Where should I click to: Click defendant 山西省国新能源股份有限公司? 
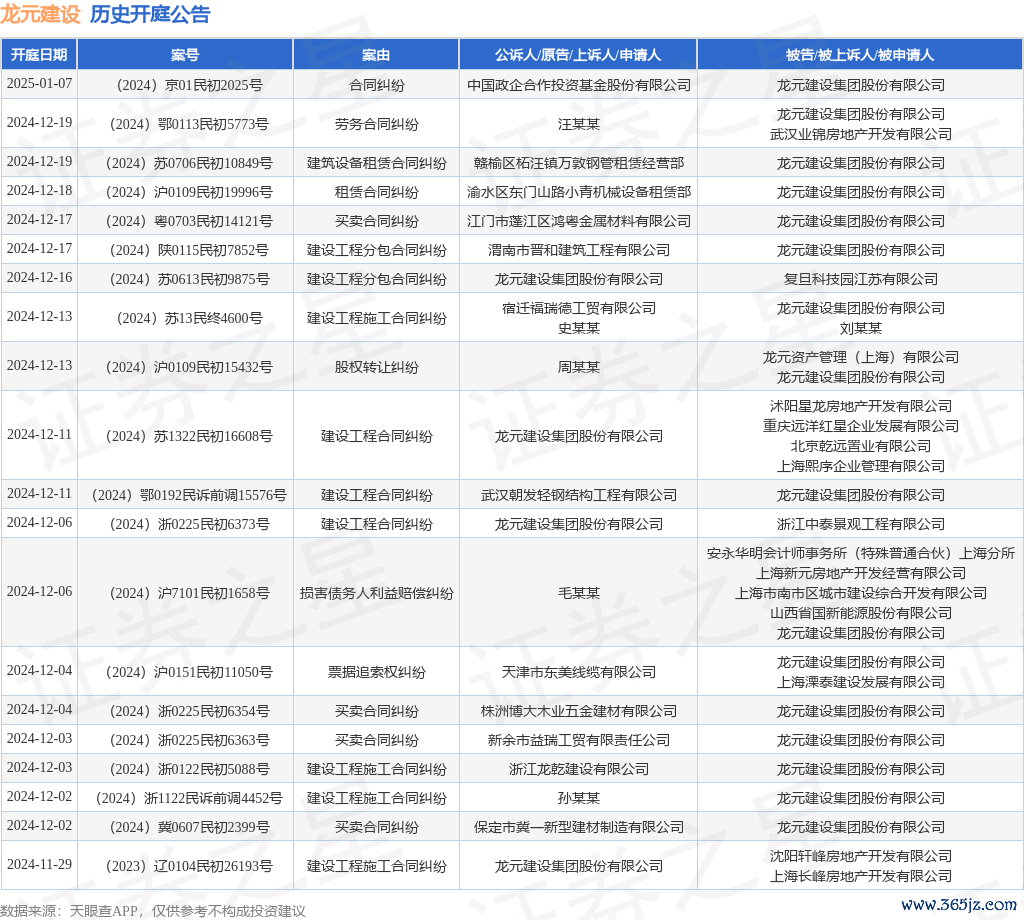(x=861, y=614)
